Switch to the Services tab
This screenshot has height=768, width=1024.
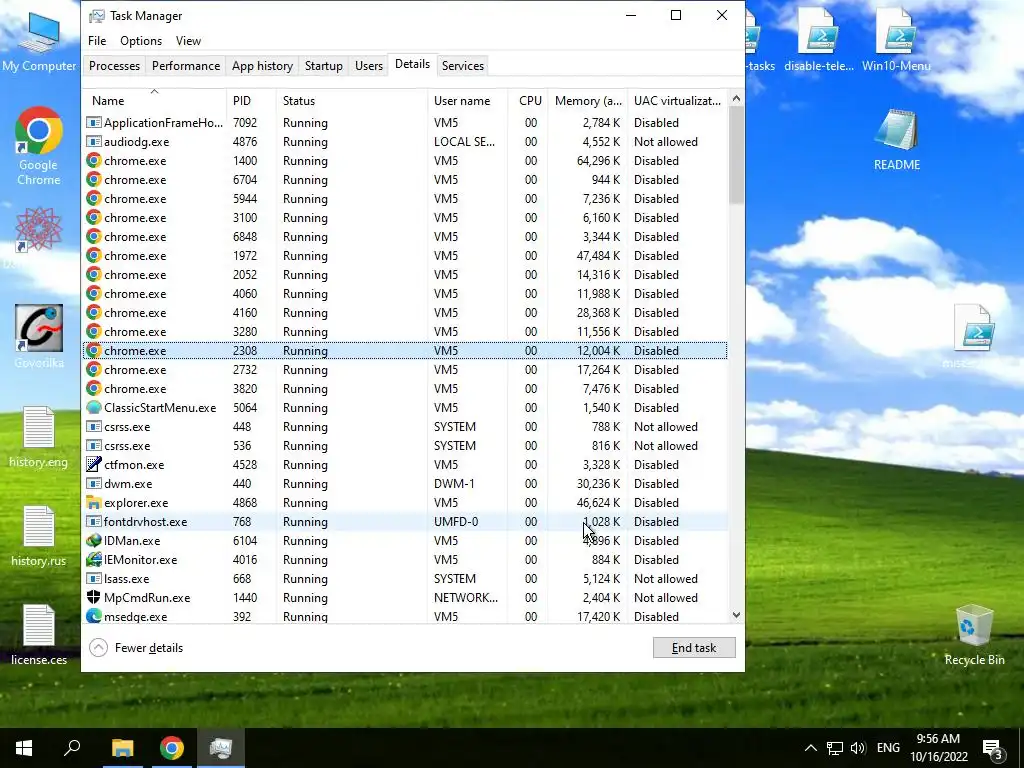(463, 66)
